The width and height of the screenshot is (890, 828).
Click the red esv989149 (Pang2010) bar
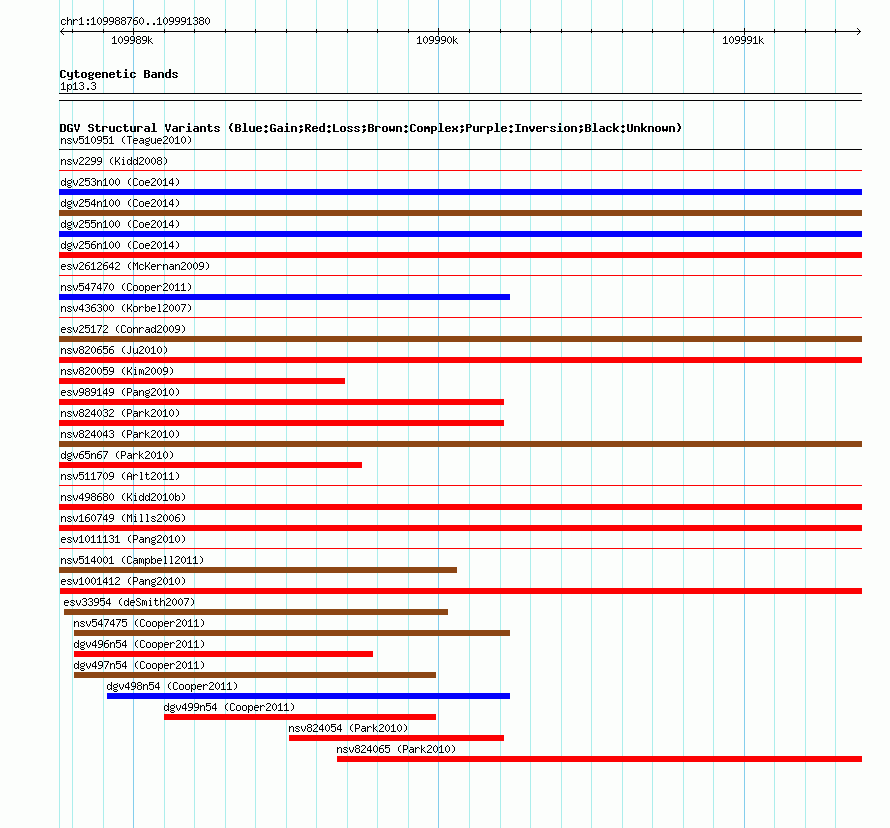pos(282,402)
